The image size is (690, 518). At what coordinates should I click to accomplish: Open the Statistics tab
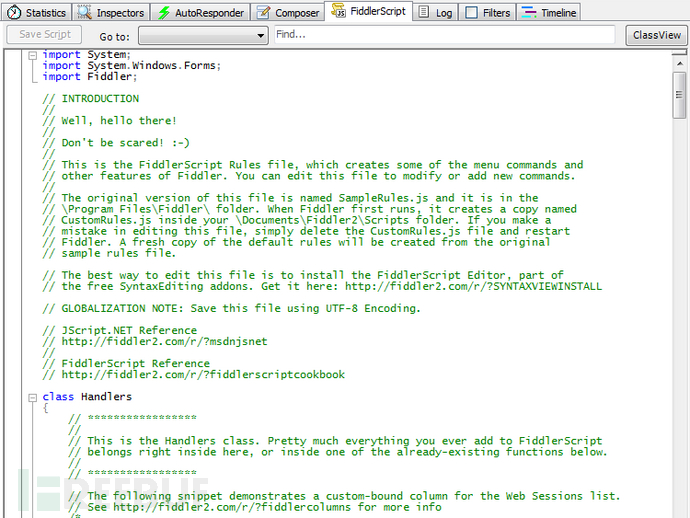(x=37, y=12)
